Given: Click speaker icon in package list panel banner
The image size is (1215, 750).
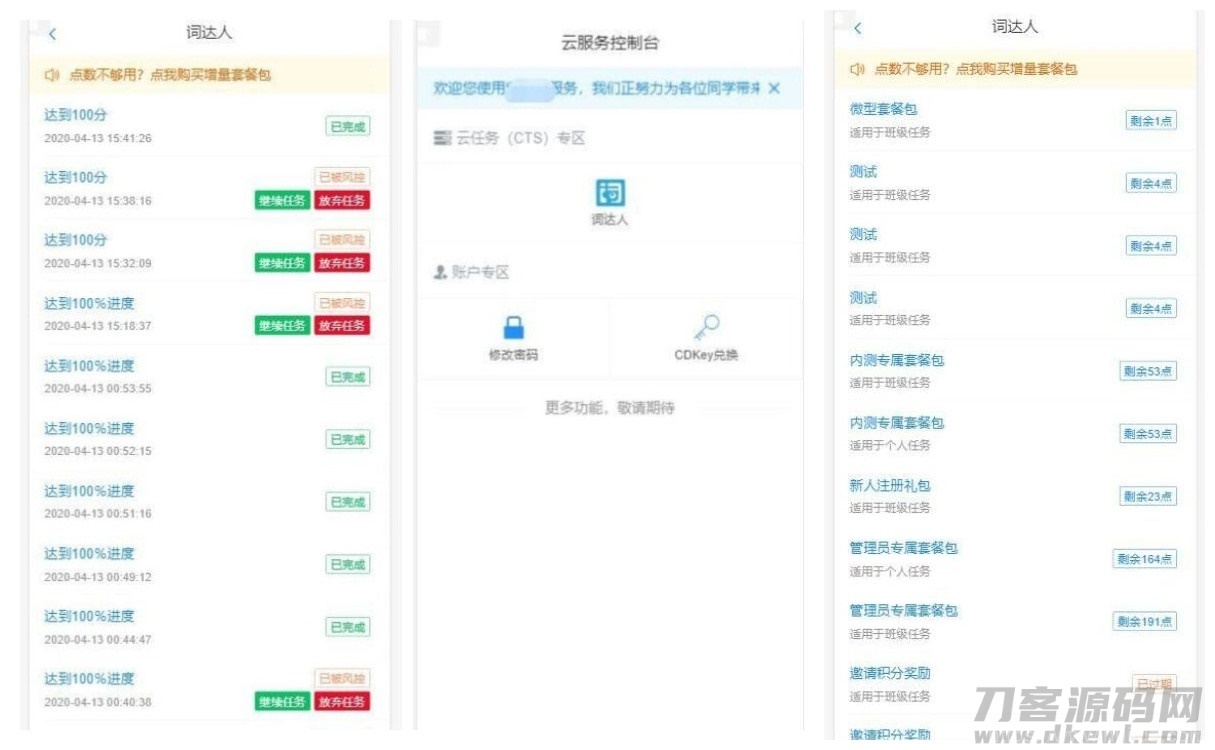Looking at the screenshot, I should [x=857, y=69].
